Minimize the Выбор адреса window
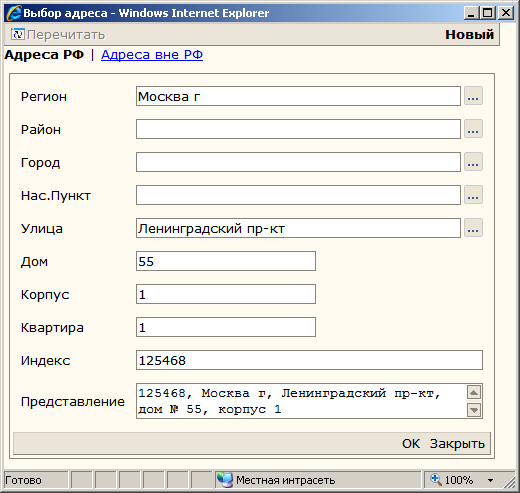 471,13
